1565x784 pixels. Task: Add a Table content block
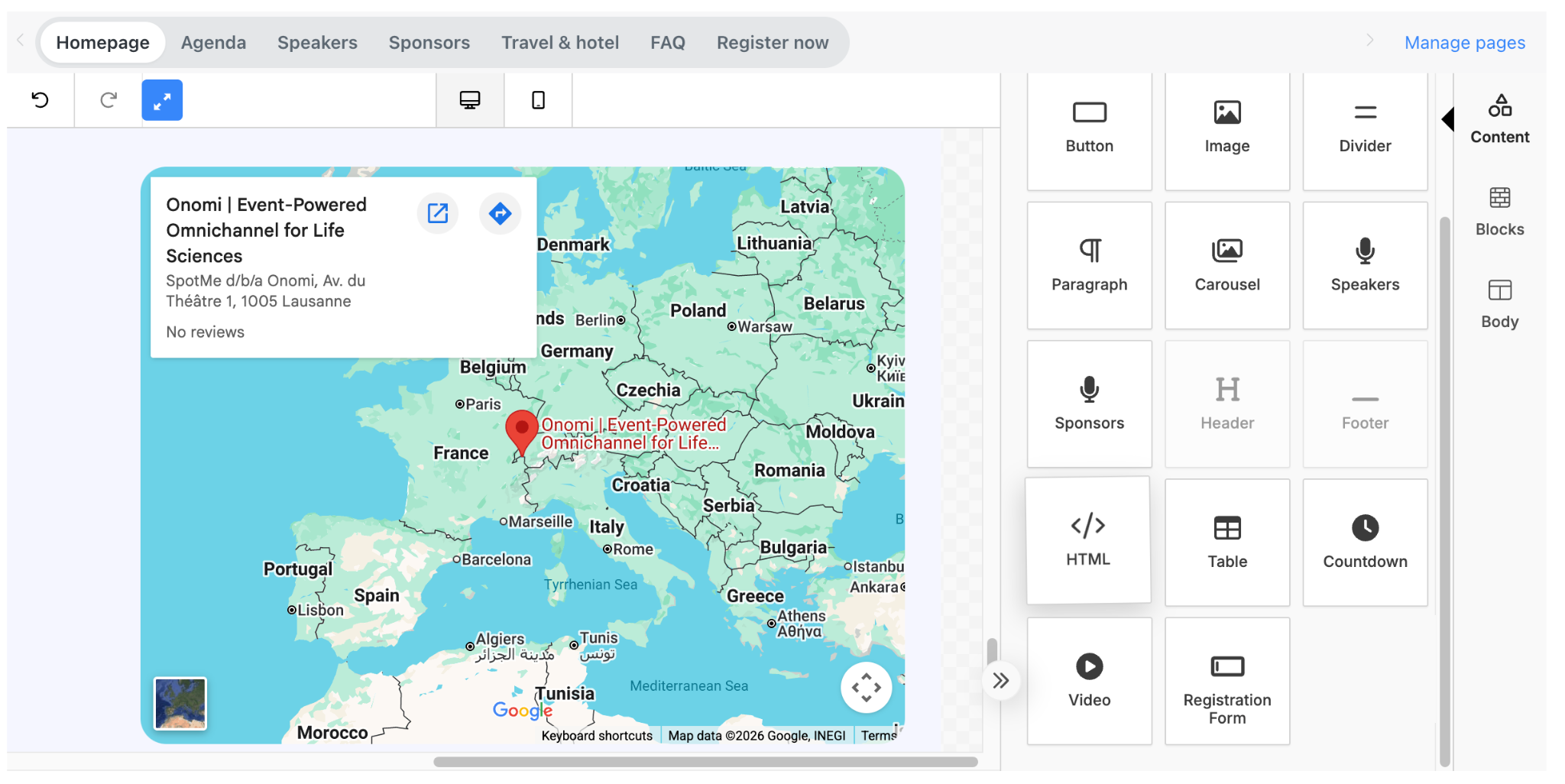click(1227, 543)
